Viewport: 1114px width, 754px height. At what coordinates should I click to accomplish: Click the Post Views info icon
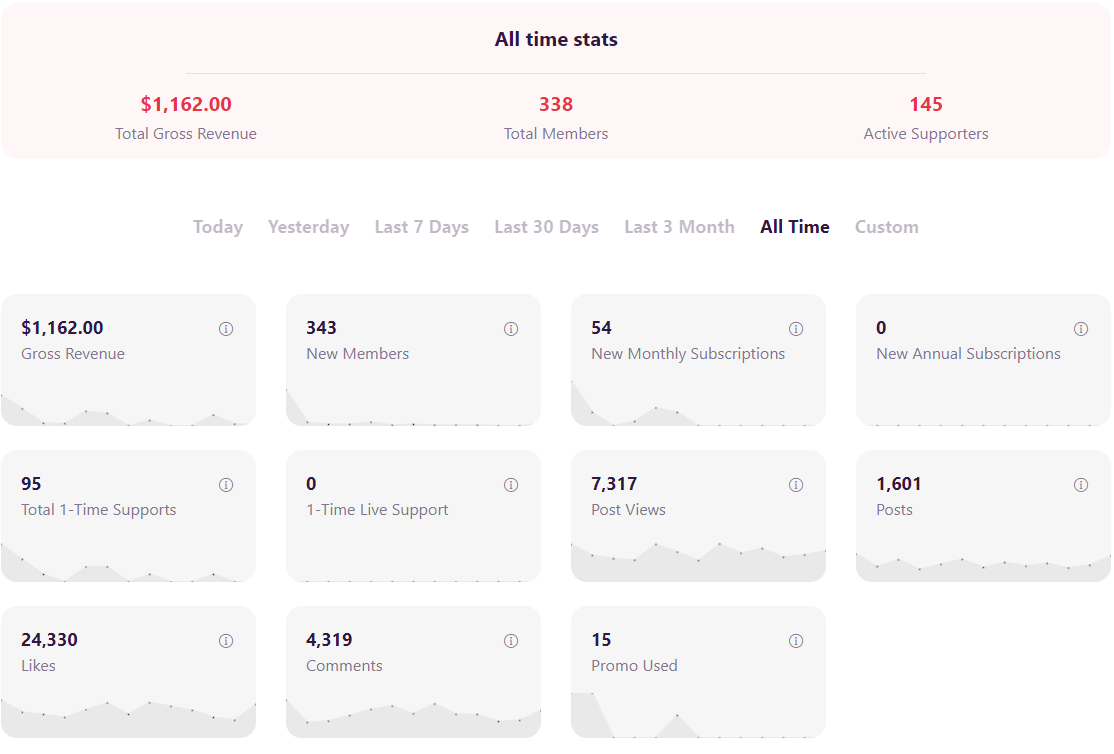pyautogui.click(x=796, y=485)
